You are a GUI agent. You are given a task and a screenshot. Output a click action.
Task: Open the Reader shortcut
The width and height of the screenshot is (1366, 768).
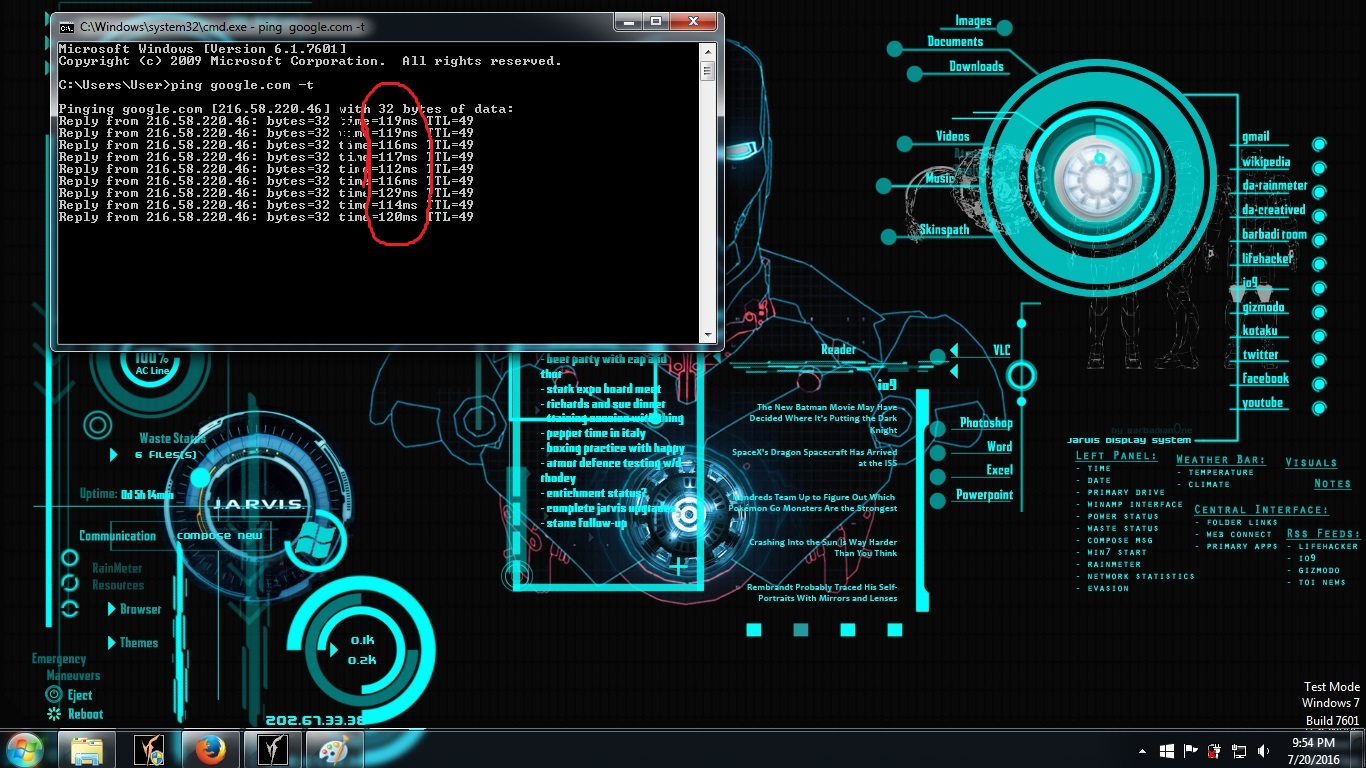click(x=838, y=350)
